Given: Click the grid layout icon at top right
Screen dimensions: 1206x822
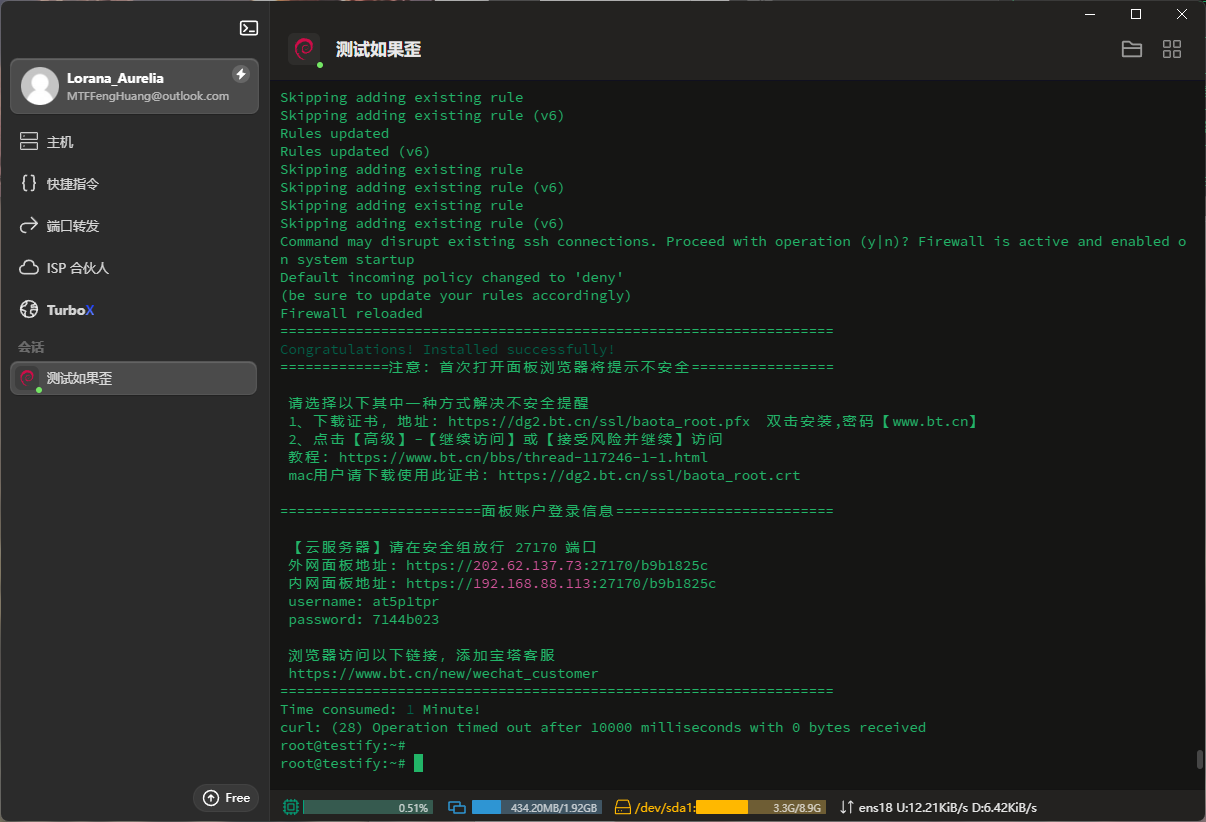Looking at the screenshot, I should coord(1172,49).
